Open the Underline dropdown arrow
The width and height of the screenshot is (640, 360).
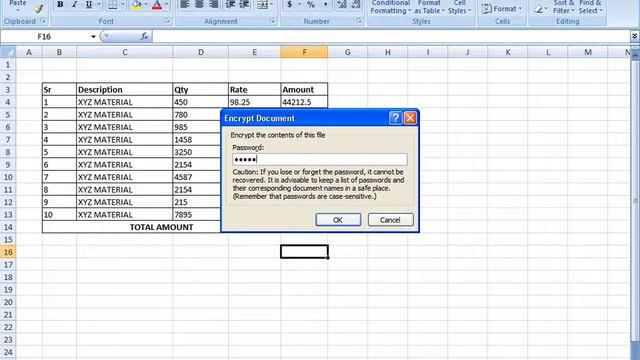[98, 4]
